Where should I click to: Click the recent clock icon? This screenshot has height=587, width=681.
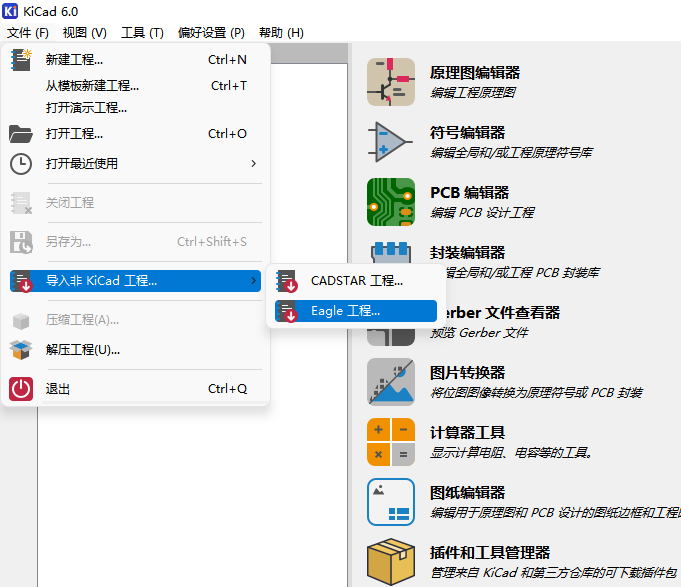(x=20, y=164)
